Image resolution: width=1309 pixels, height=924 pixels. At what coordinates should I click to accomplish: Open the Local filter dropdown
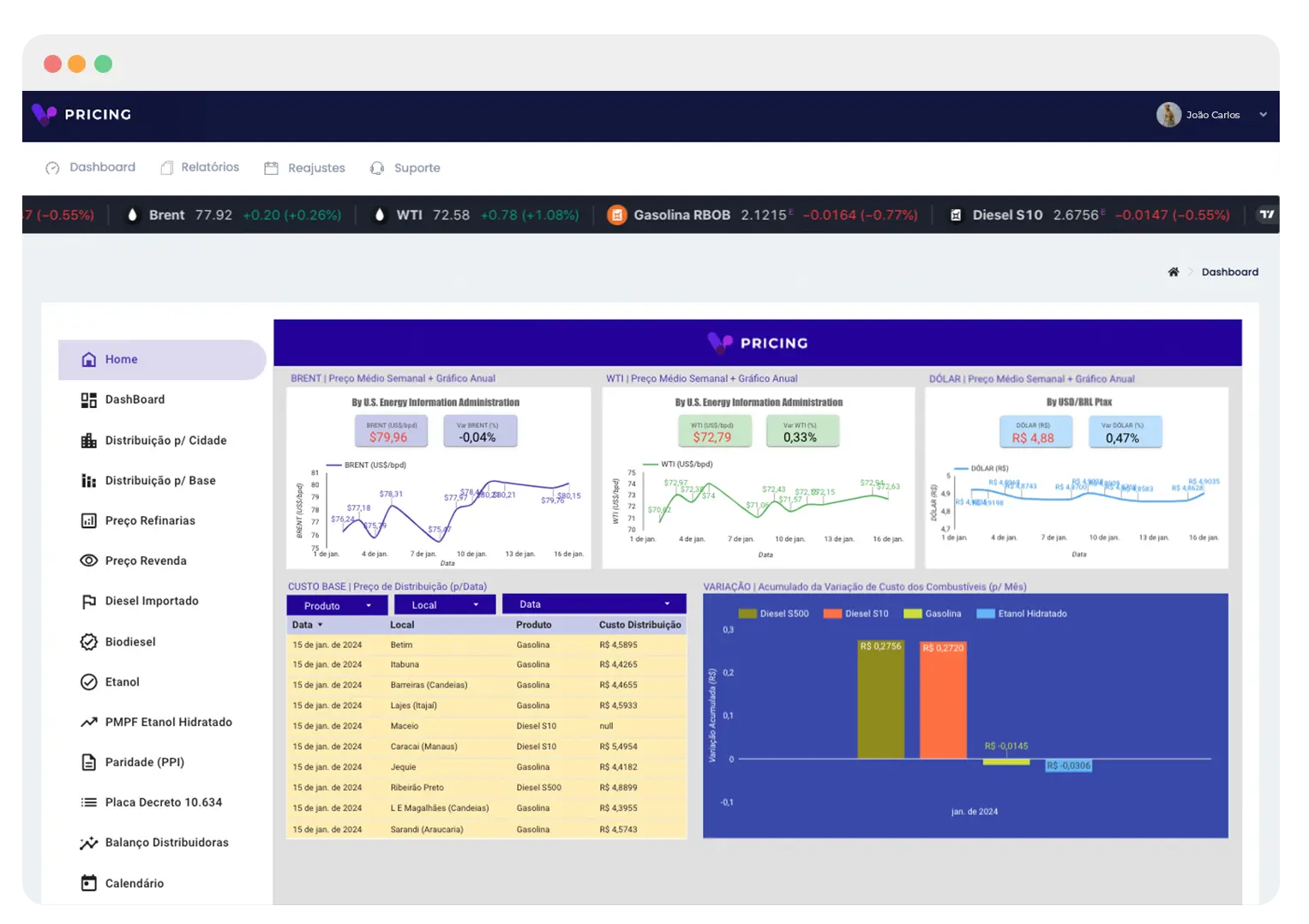tap(445, 605)
